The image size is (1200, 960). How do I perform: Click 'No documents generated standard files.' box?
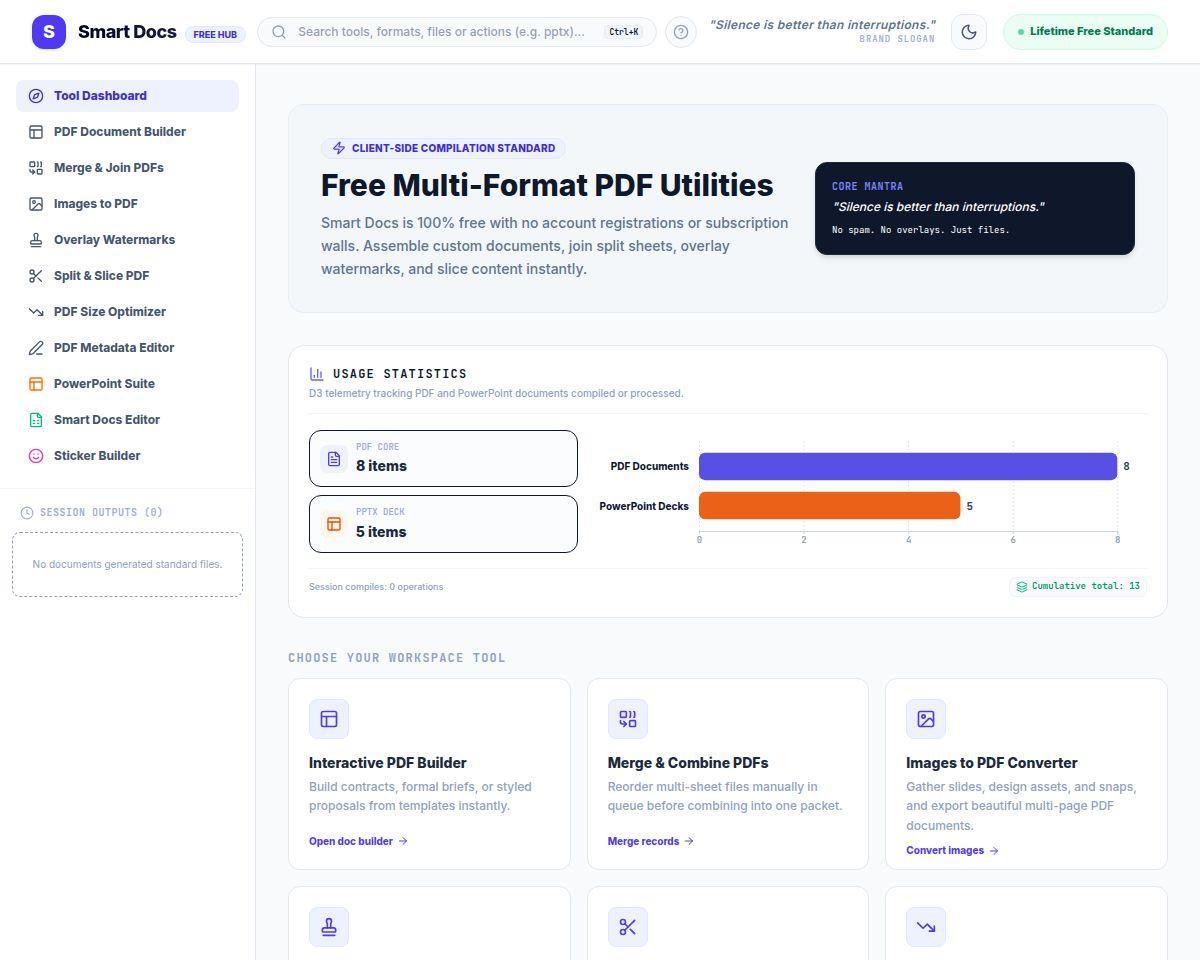point(127,565)
